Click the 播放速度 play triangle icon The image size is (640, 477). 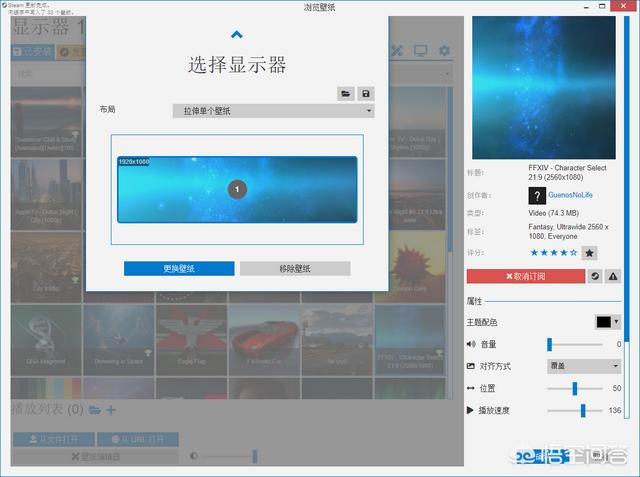470,410
